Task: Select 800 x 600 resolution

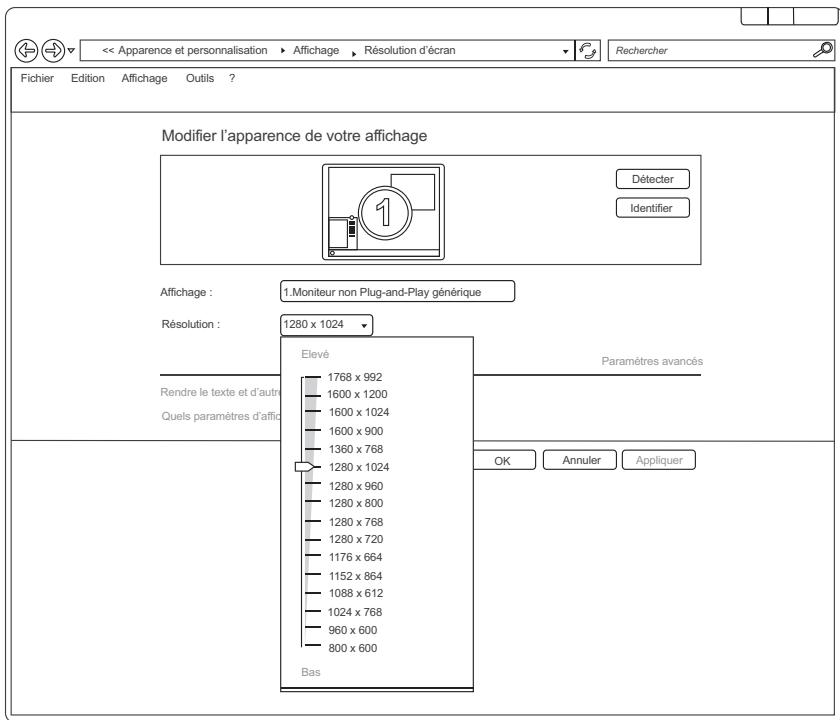Action: coord(352,648)
